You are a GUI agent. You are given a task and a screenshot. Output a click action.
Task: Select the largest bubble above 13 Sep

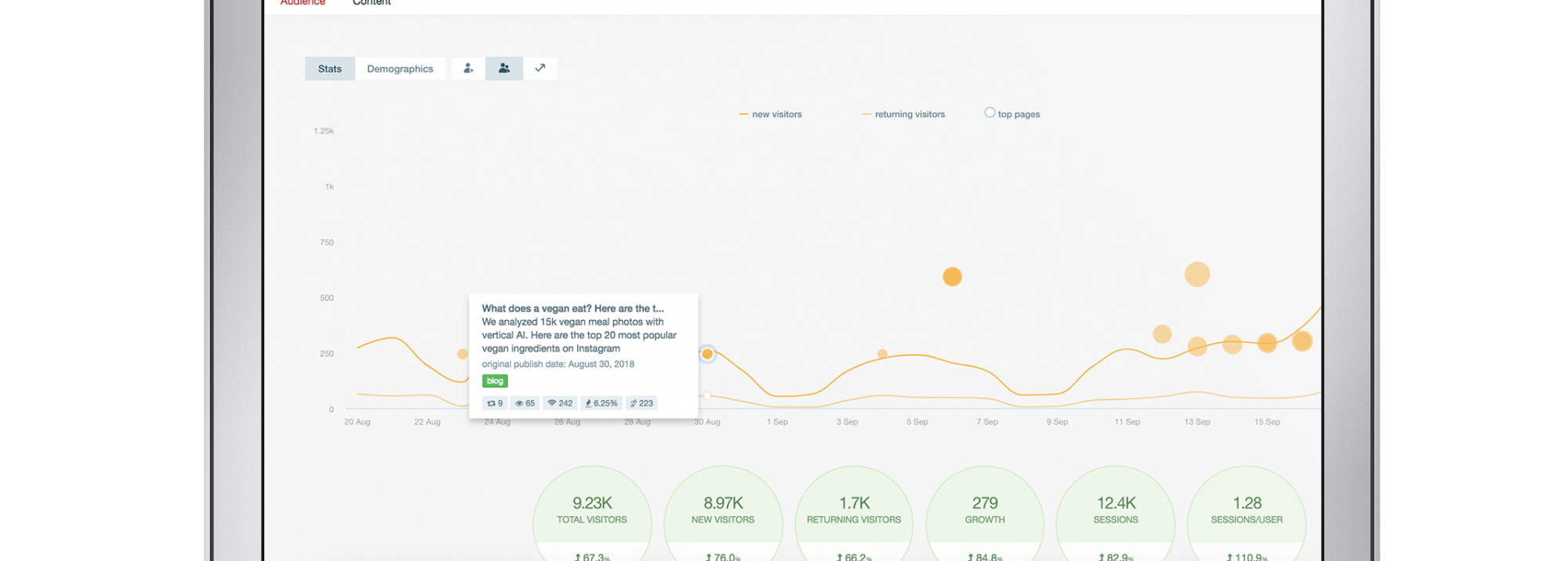pyautogui.click(x=1196, y=275)
